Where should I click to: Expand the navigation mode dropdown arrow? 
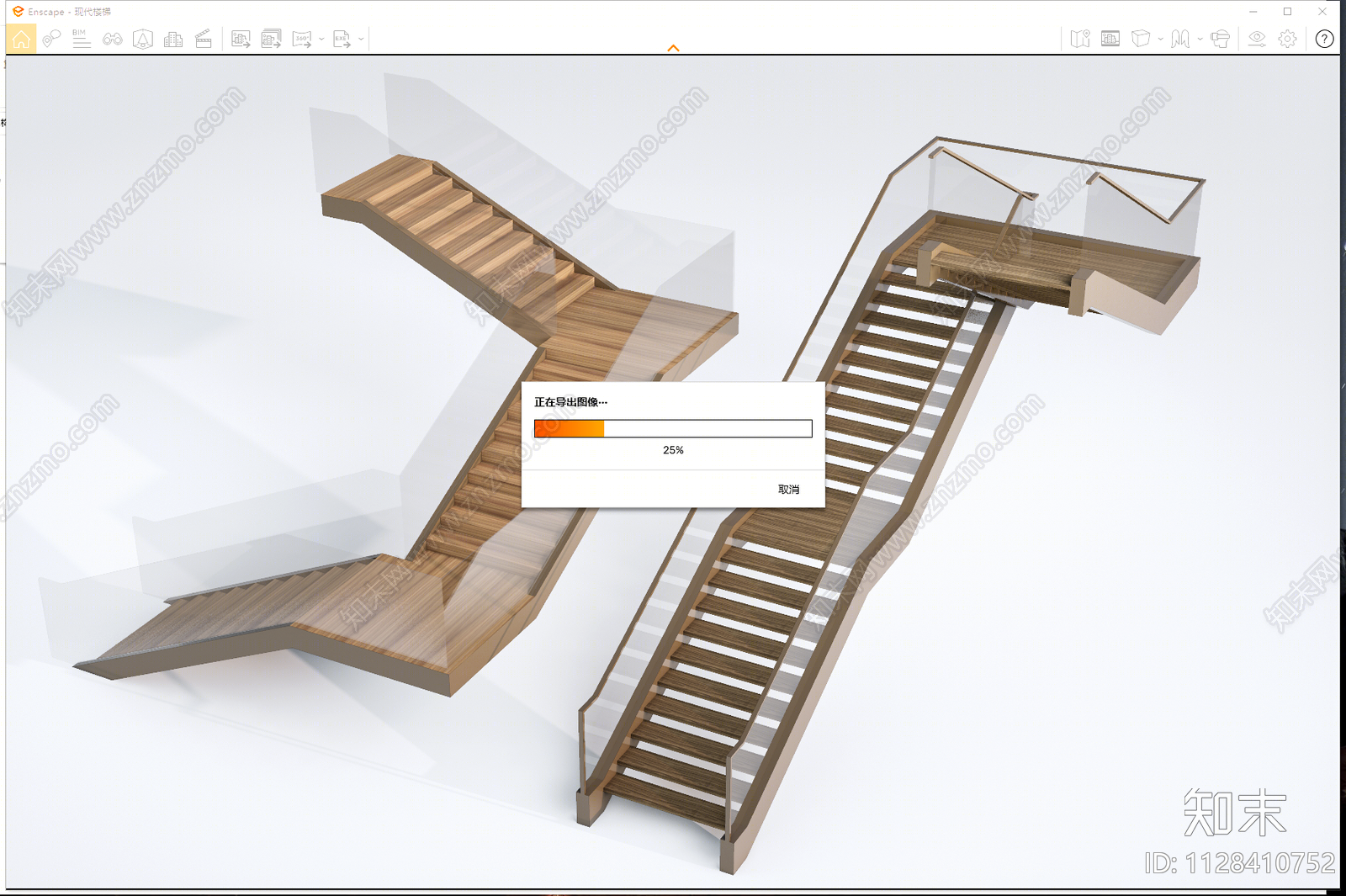(1200, 39)
